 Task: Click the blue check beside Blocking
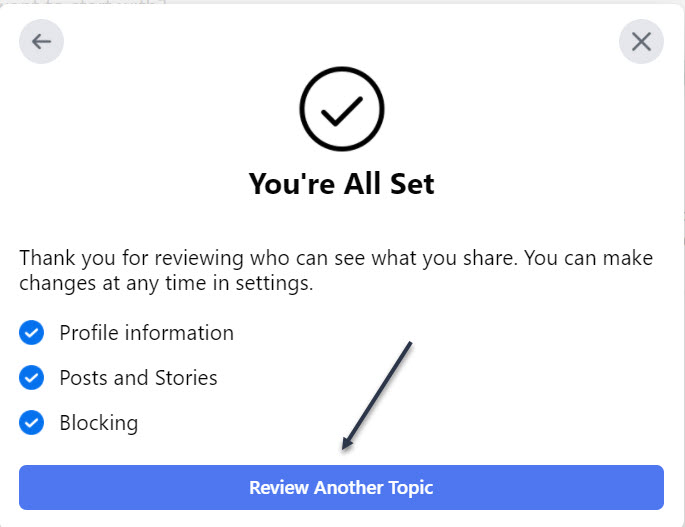[x=32, y=423]
